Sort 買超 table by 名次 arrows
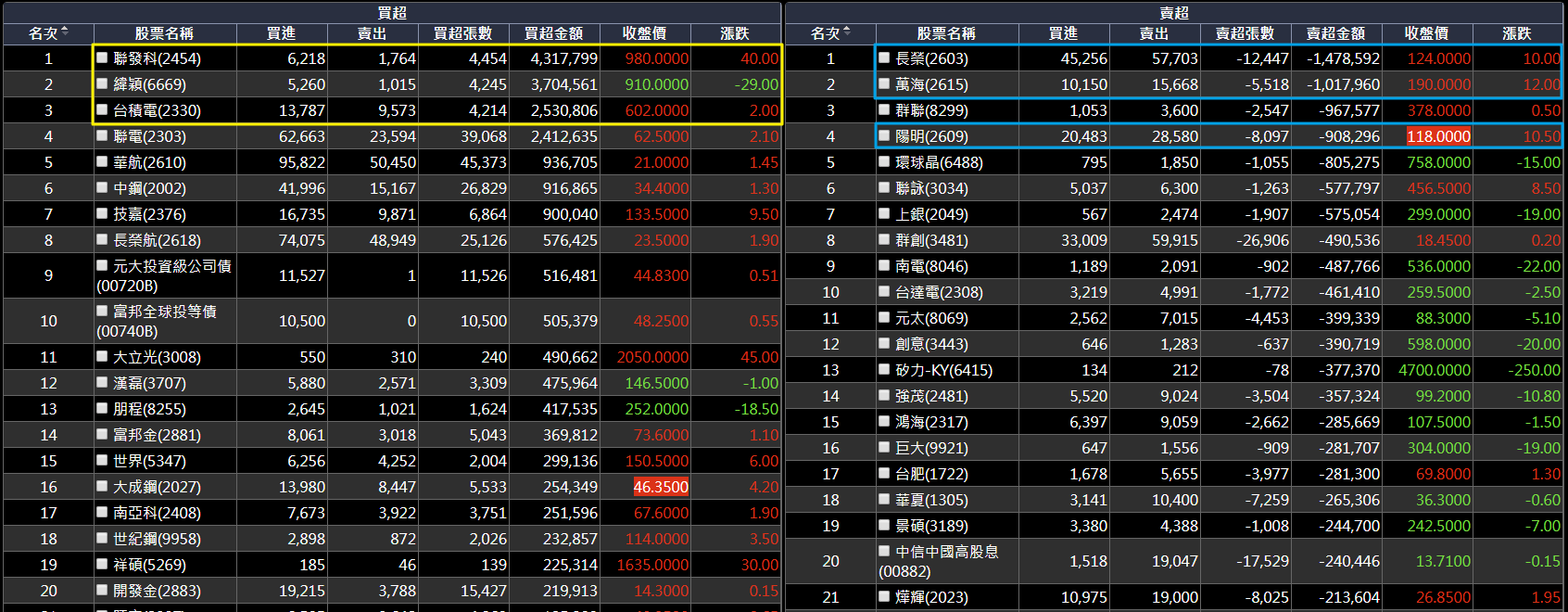The width and height of the screenshot is (1568, 612). (x=65, y=32)
